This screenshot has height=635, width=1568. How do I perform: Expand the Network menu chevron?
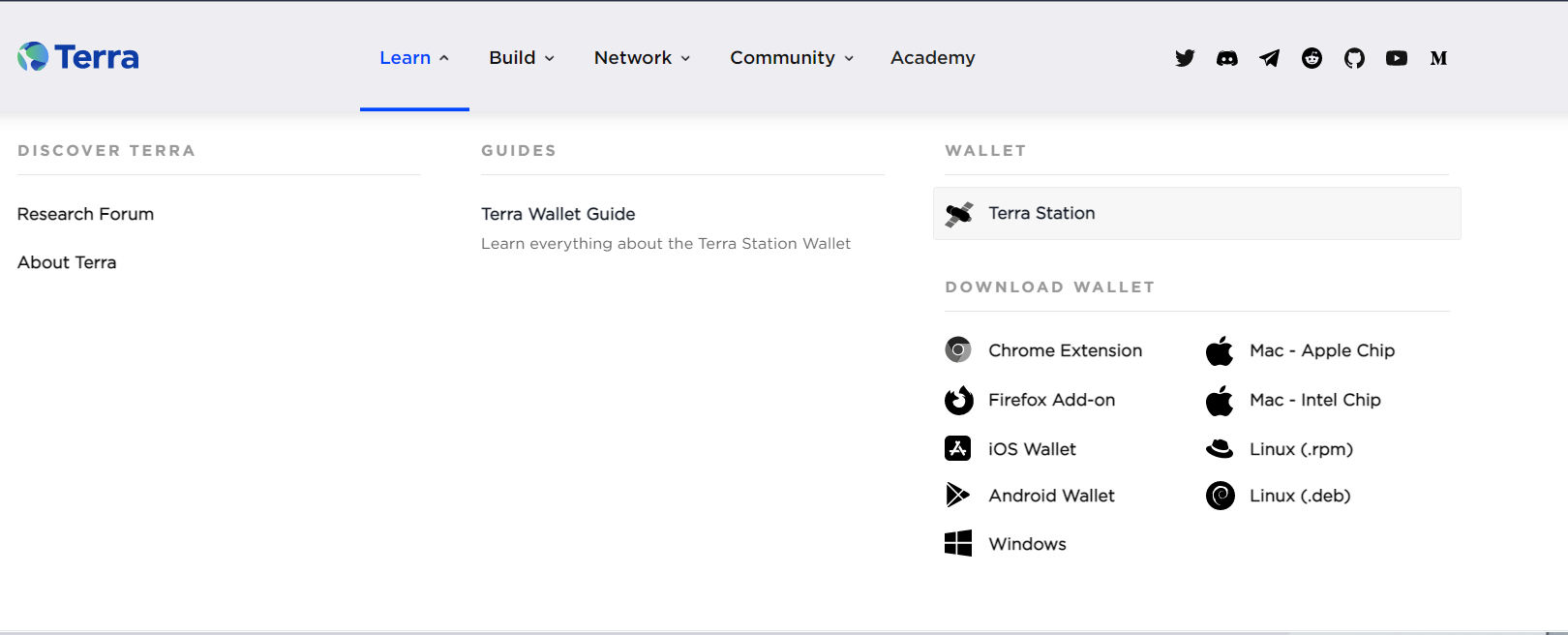pyautogui.click(x=685, y=58)
